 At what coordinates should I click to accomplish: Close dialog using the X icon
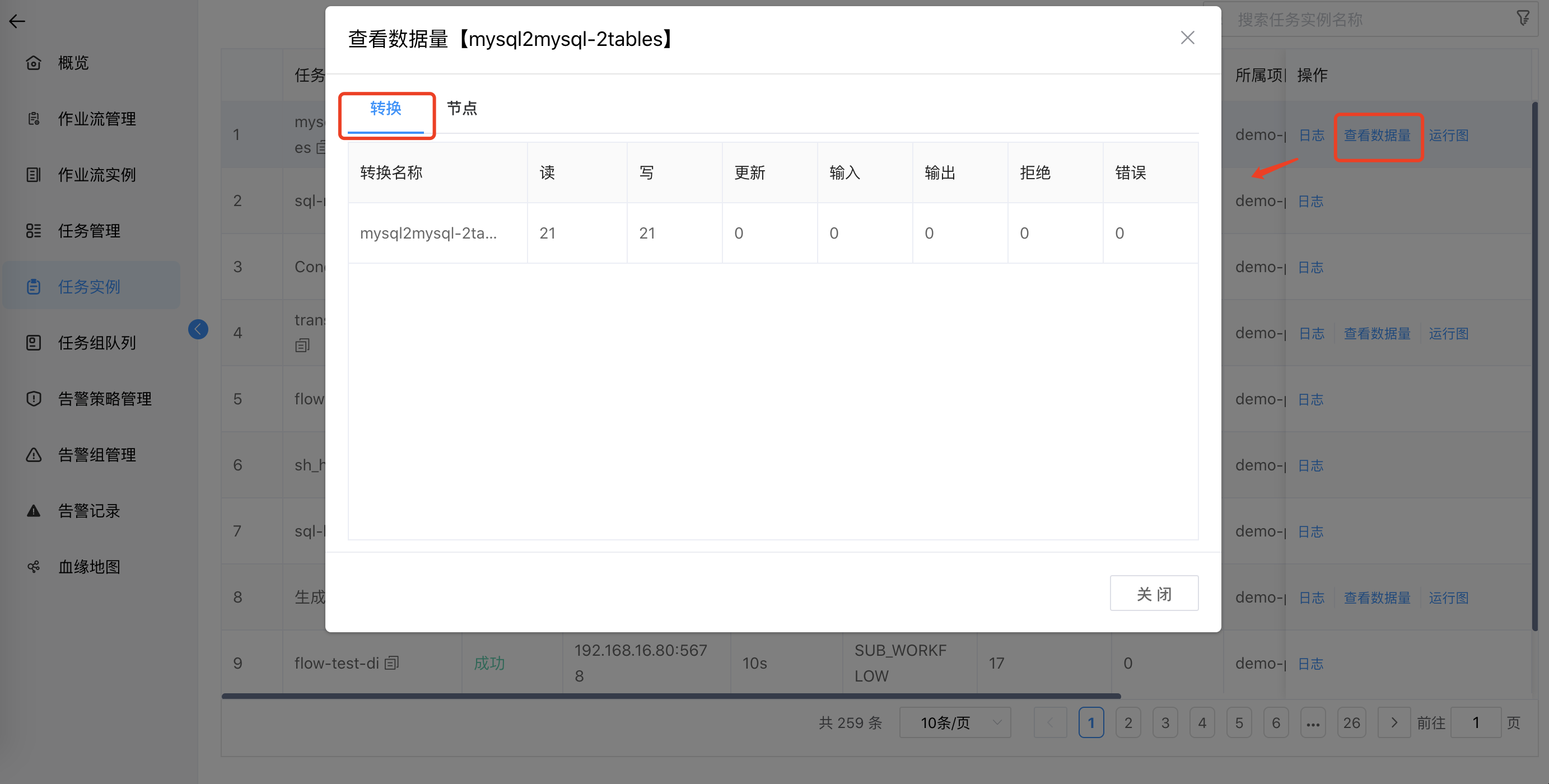1187,38
